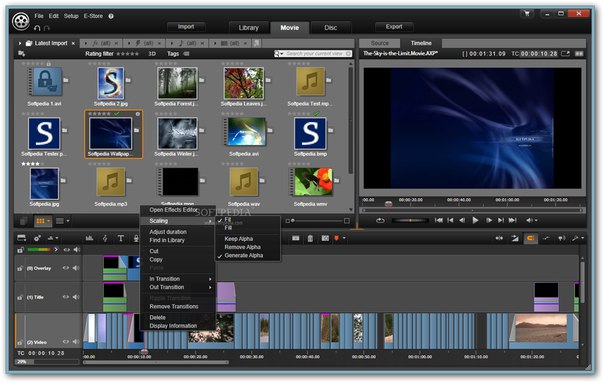
Task: Click the shuttle speed slider
Action: [410, 220]
